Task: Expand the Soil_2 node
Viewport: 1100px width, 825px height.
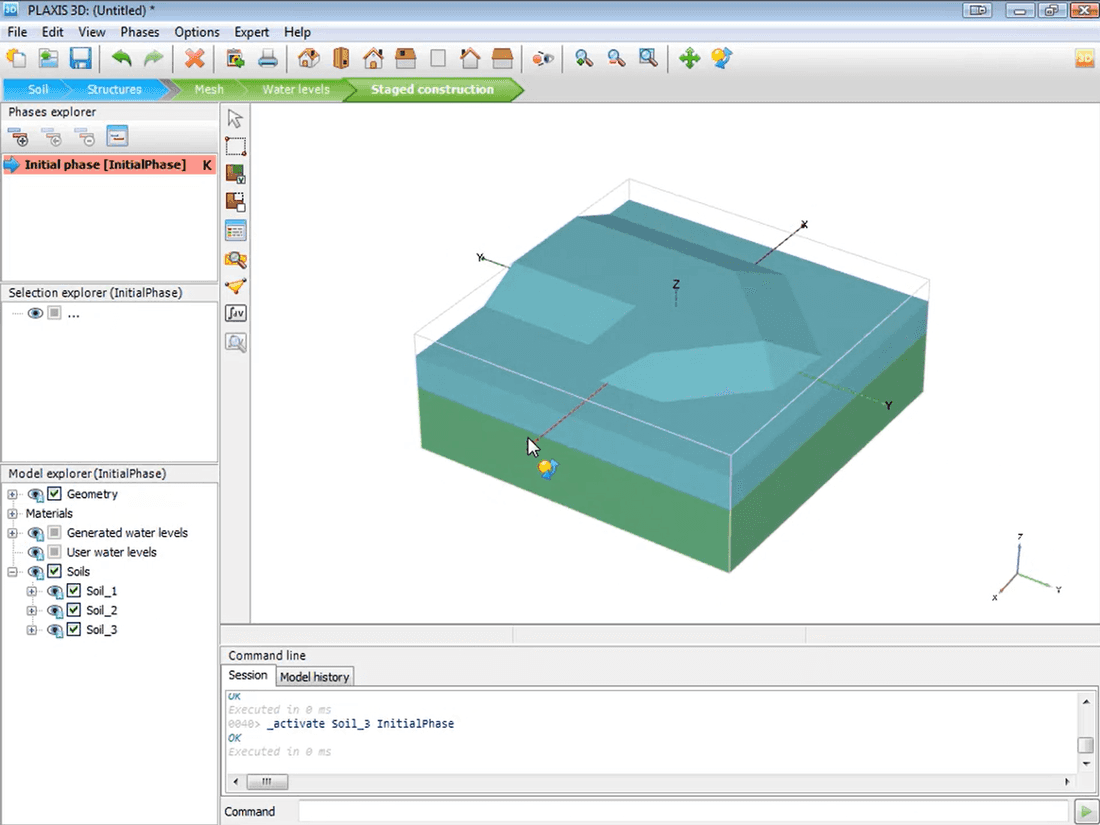Action: coord(32,611)
